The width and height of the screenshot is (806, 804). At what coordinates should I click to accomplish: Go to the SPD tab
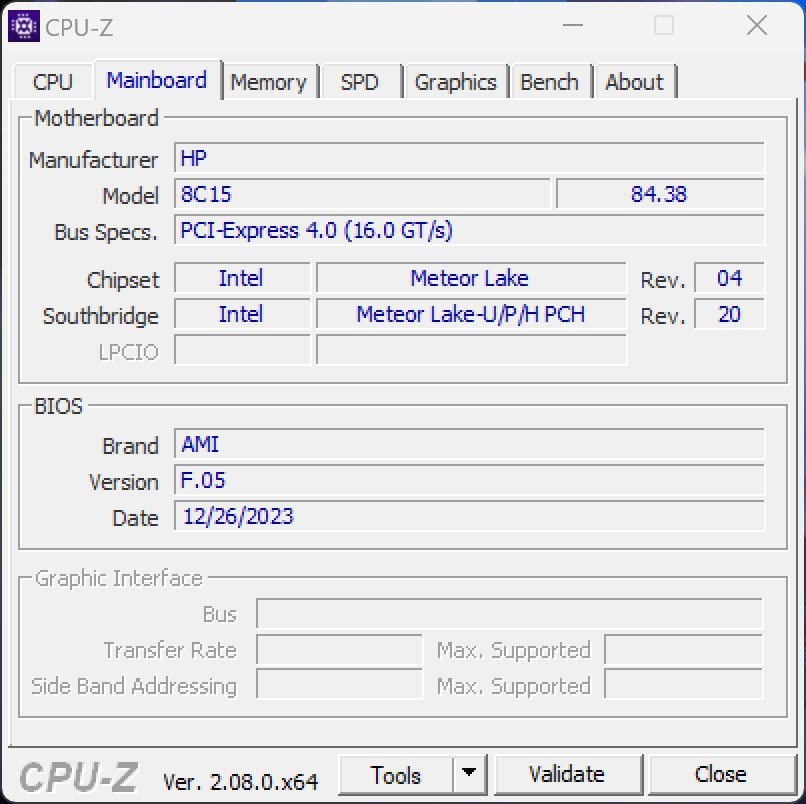(x=360, y=82)
